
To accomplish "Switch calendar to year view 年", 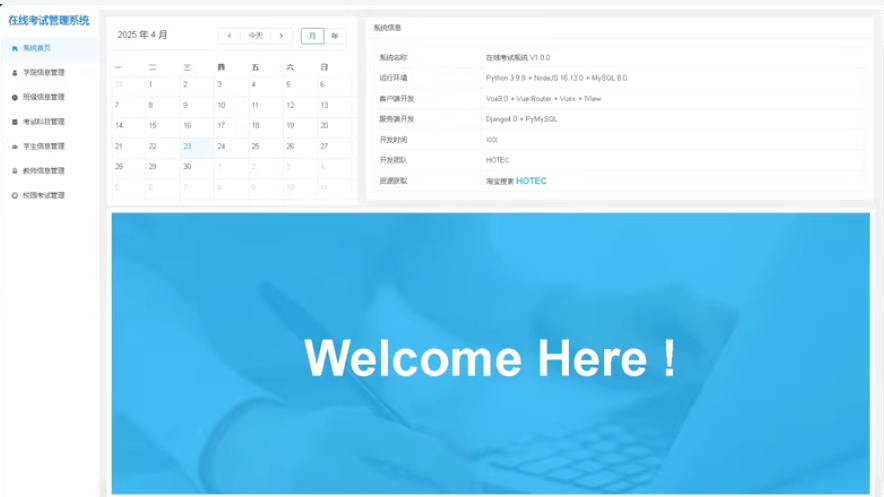I will tap(334, 36).
